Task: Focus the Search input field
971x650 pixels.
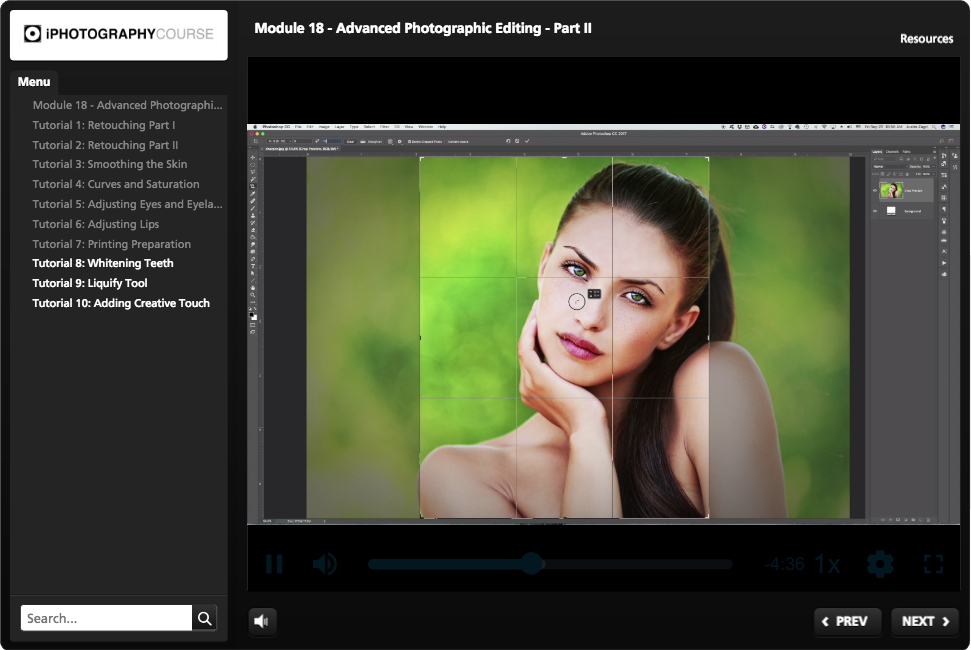Action: click(107, 618)
